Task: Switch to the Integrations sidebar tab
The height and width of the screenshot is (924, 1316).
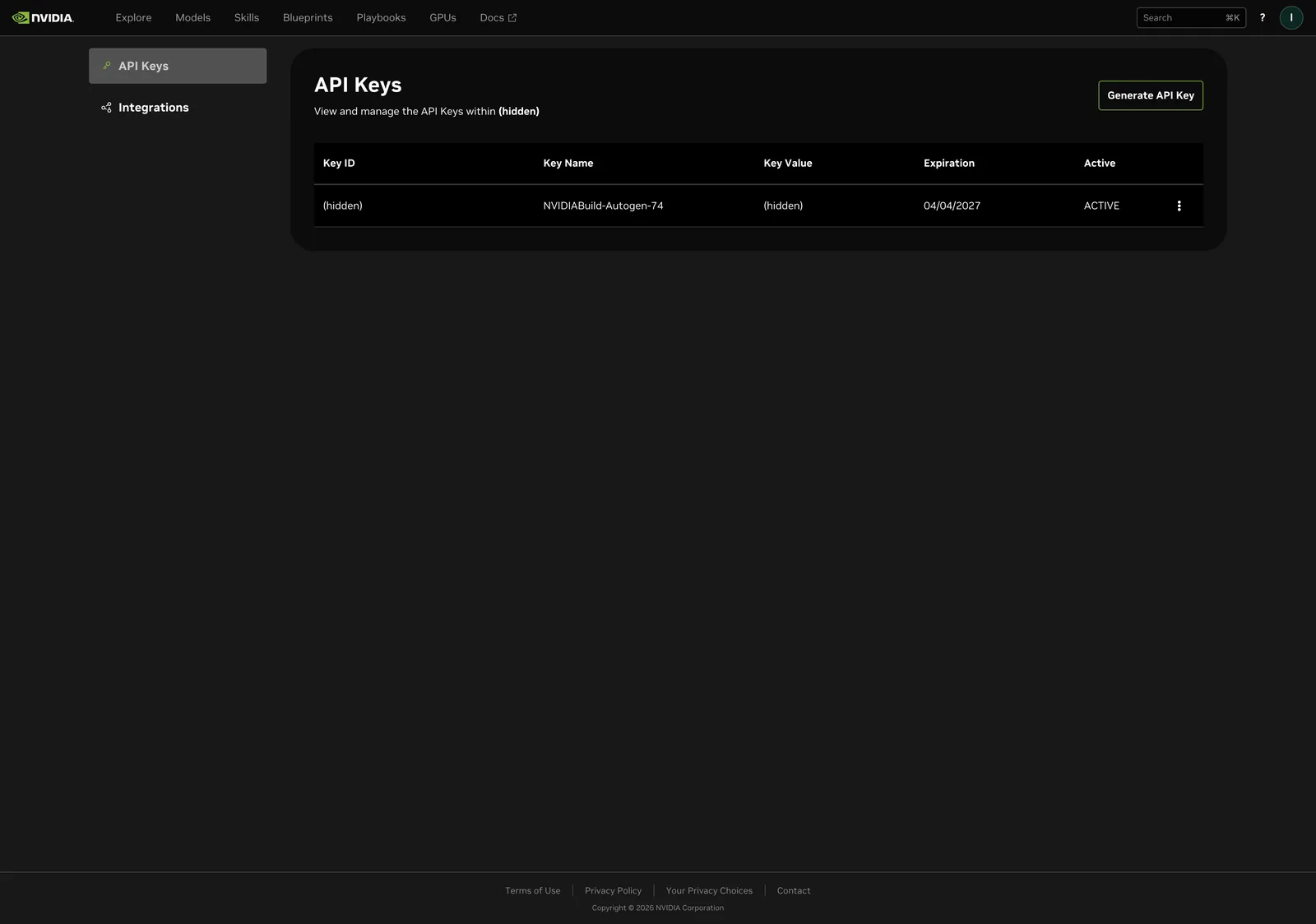Action: (178, 108)
